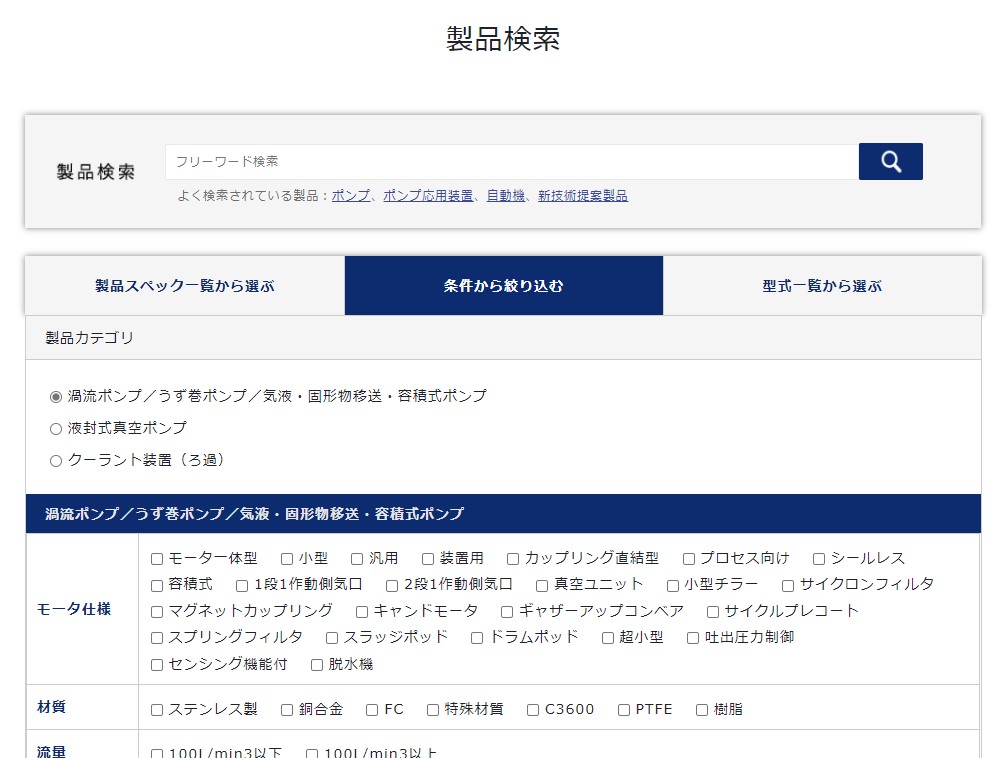Tick the 脱水機 checkbox

317,665
